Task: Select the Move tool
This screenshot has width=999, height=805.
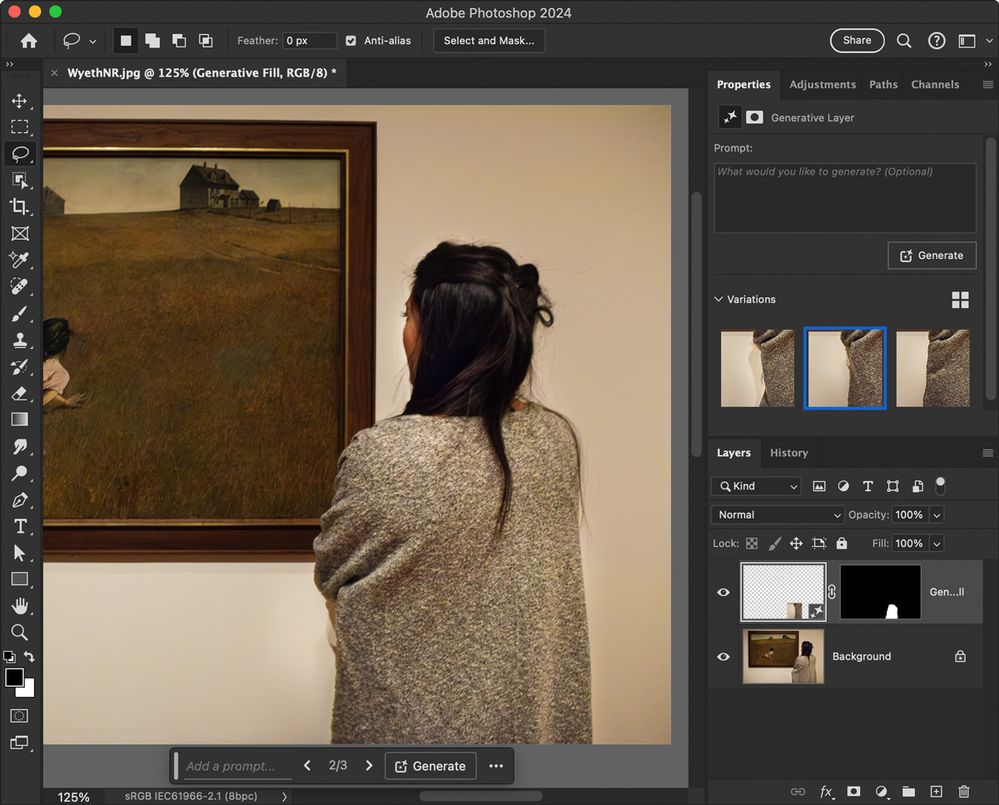Action: click(x=19, y=101)
